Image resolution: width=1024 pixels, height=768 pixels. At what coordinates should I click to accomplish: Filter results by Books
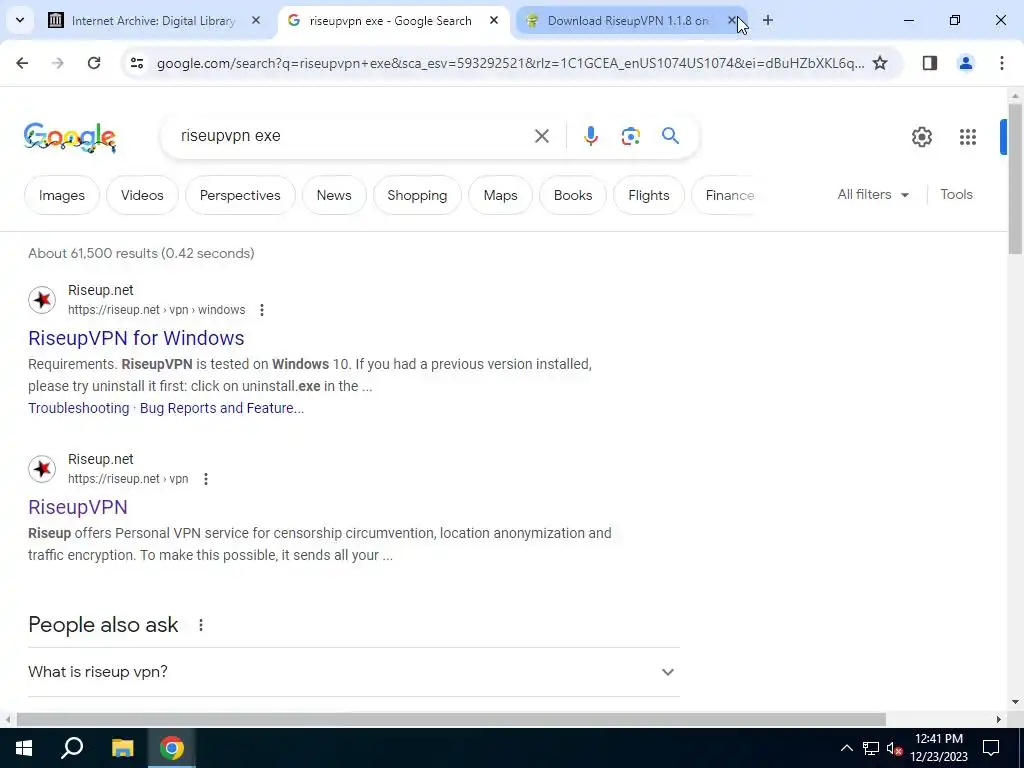[x=573, y=195]
